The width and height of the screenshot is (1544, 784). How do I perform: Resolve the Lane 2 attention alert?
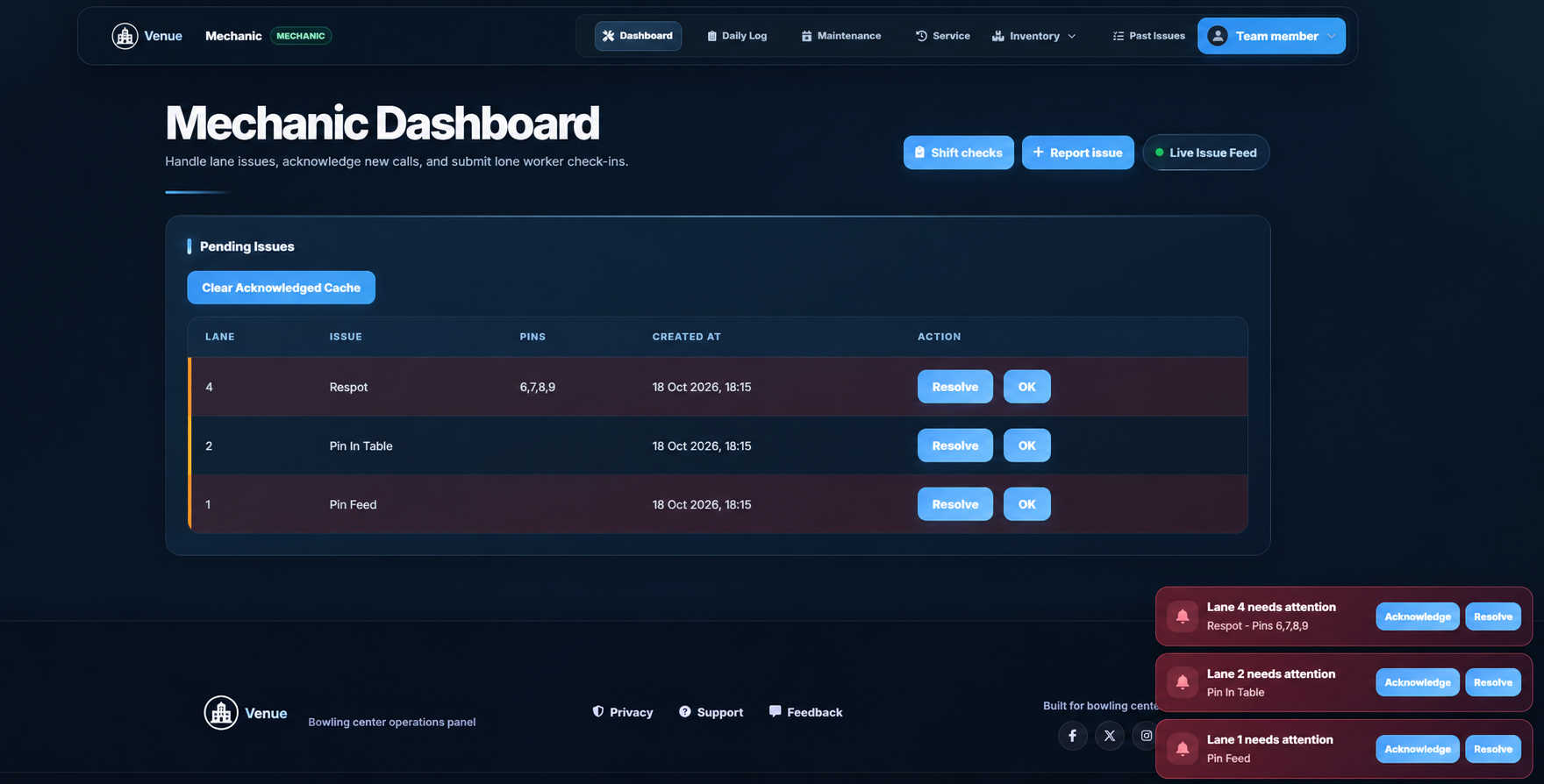(x=1493, y=682)
